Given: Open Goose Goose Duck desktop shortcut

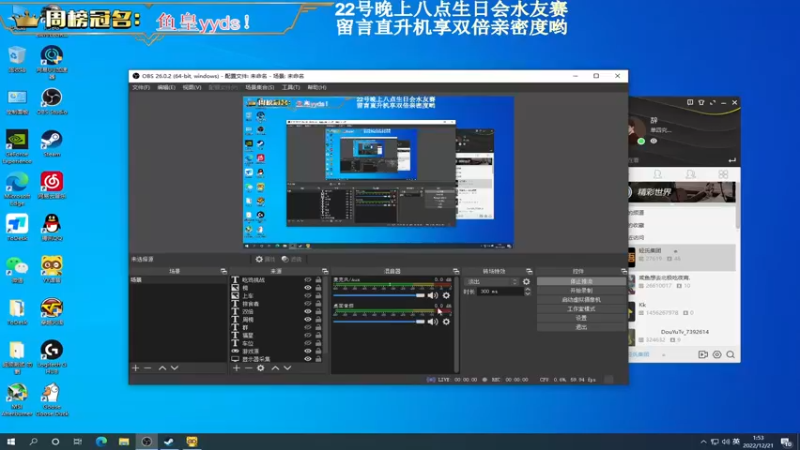Looking at the screenshot, I should coord(52,399).
